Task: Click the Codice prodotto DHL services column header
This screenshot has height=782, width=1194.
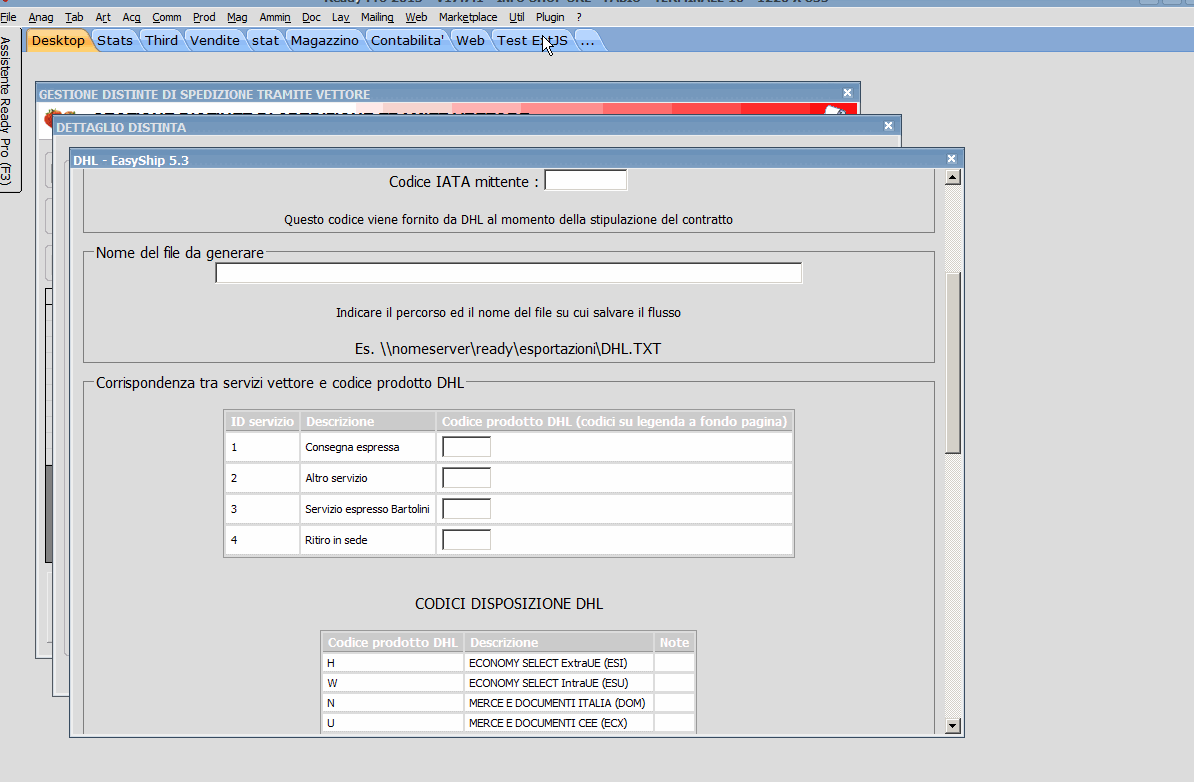Action: tap(615, 421)
